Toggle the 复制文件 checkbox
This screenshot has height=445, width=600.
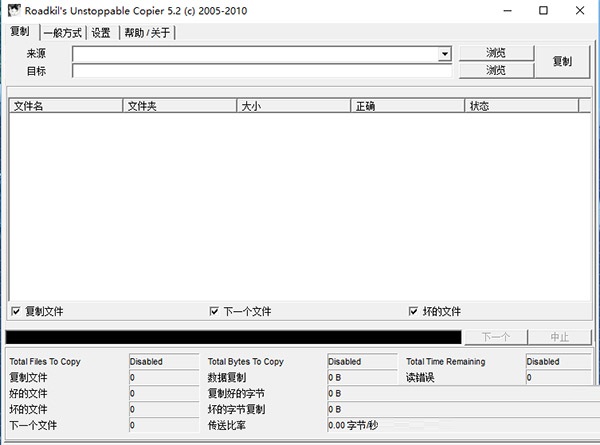tap(16, 311)
